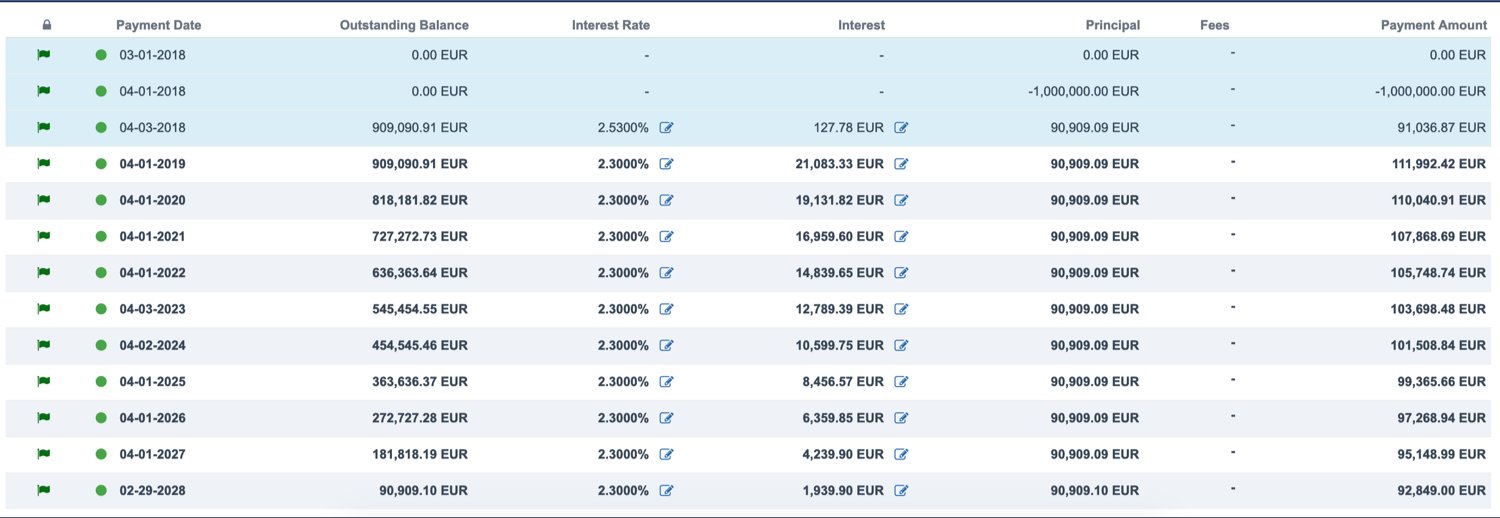The width and height of the screenshot is (1500, 518).
Task: Click green flag for 03-01-2018 row
Action: (44, 55)
